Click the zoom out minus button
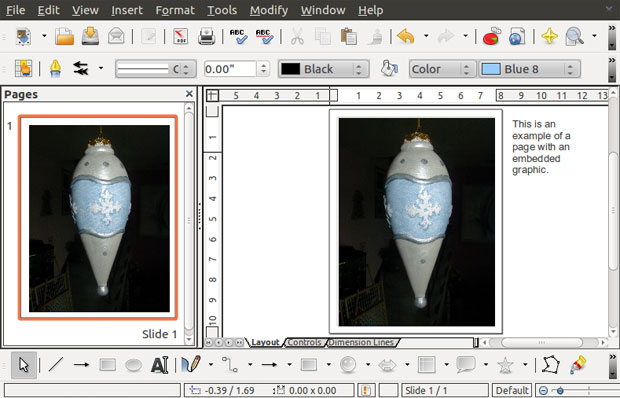The width and height of the screenshot is (620, 398). click(543, 391)
